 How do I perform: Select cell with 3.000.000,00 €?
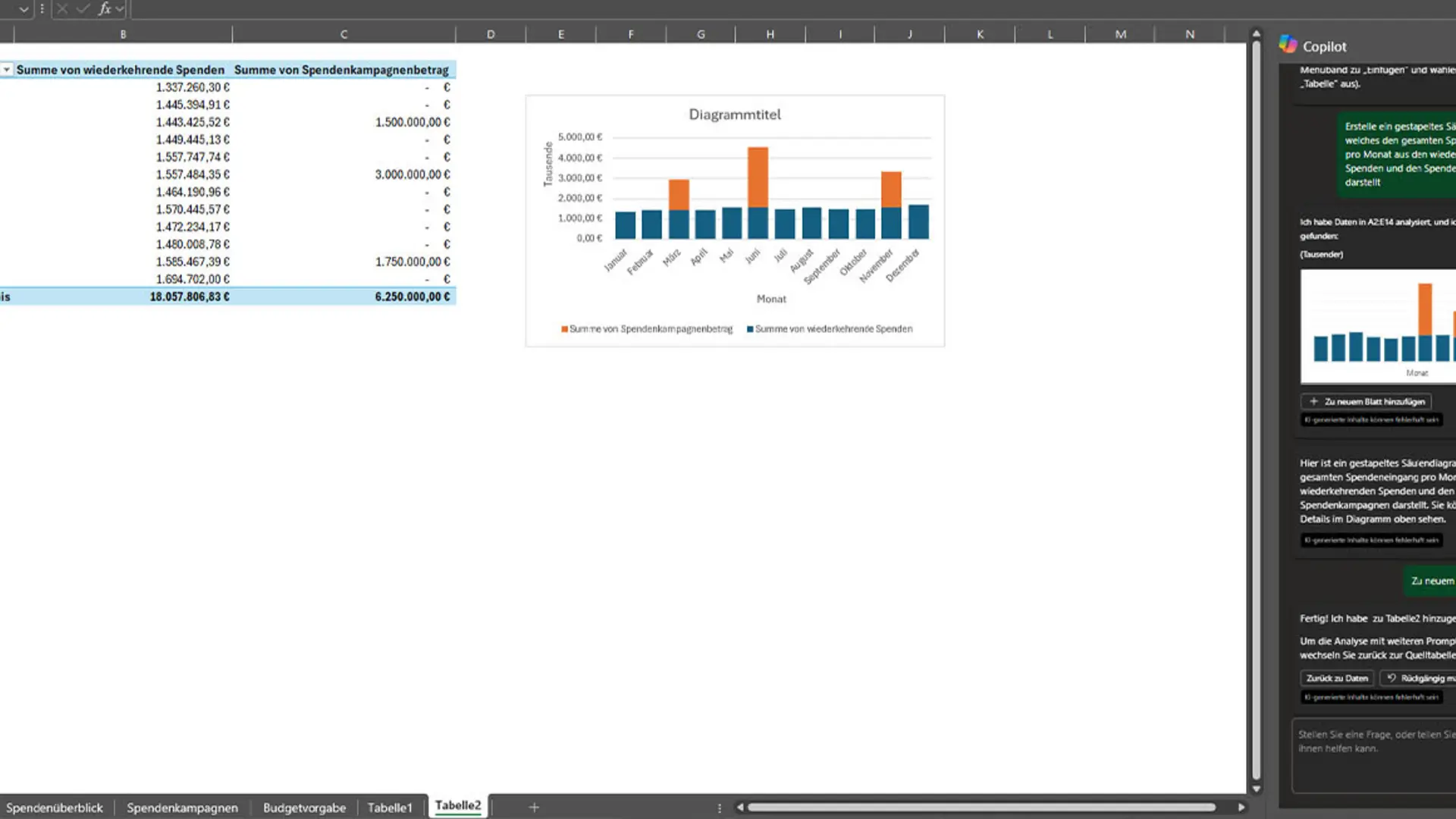pyautogui.click(x=413, y=174)
